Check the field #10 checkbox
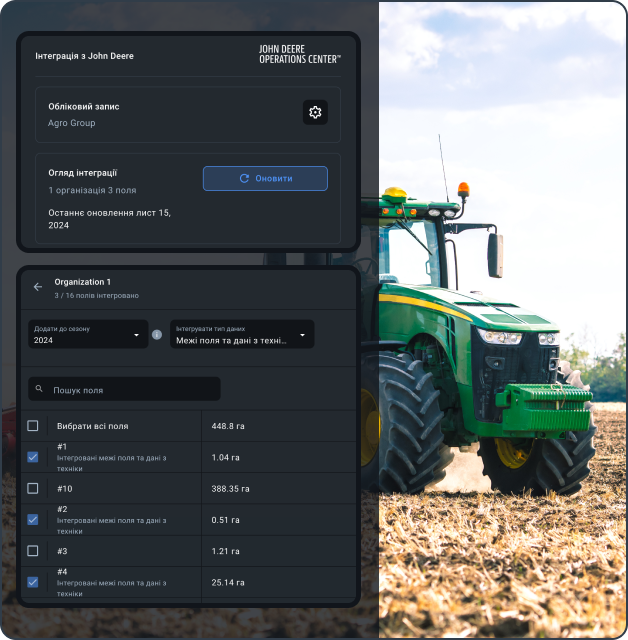Viewport: 628px width, 640px height. click(33, 489)
